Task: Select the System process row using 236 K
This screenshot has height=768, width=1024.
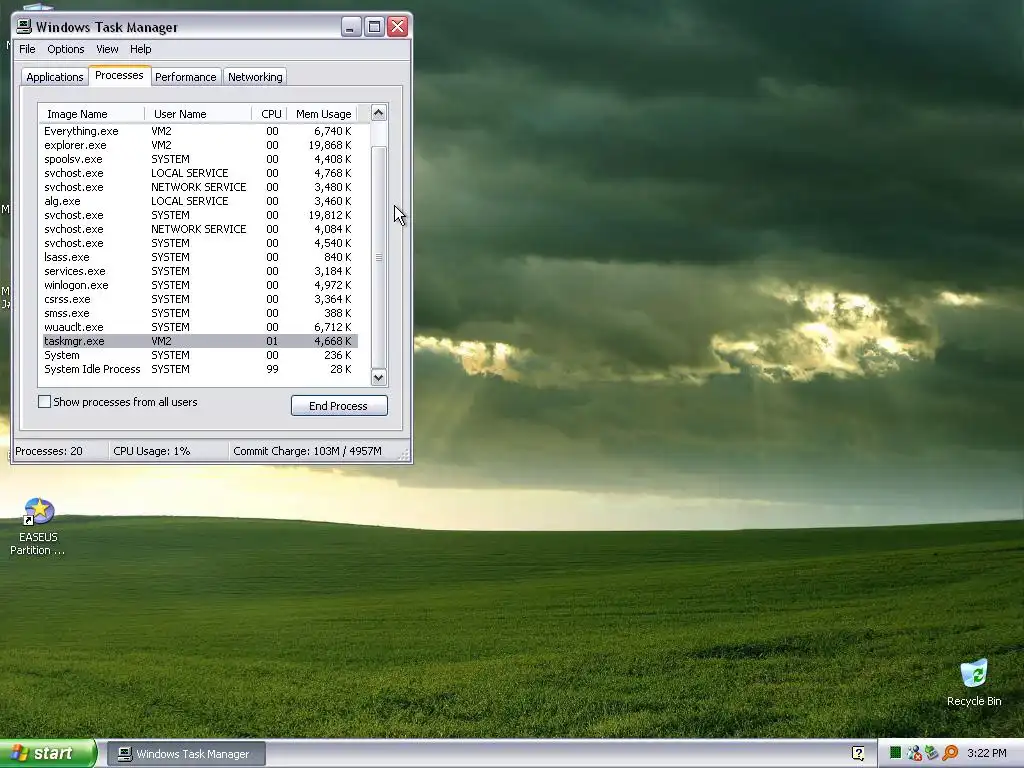Action: click(x=200, y=355)
